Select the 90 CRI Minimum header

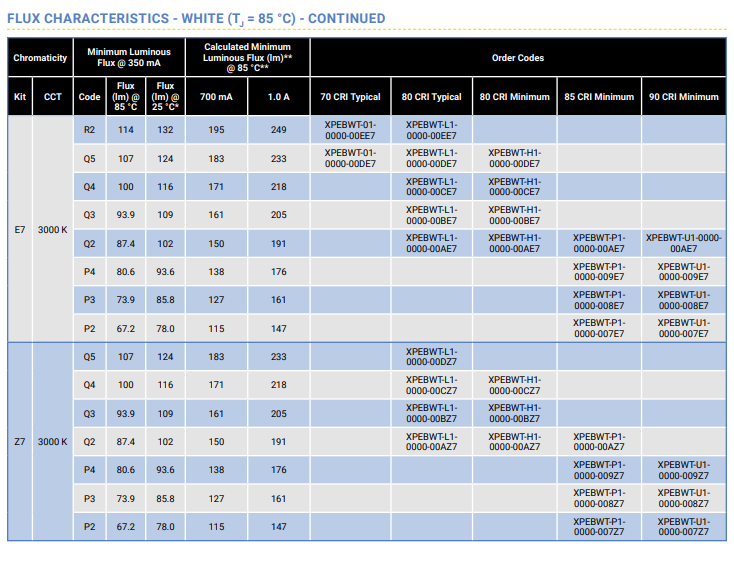(684, 96)
